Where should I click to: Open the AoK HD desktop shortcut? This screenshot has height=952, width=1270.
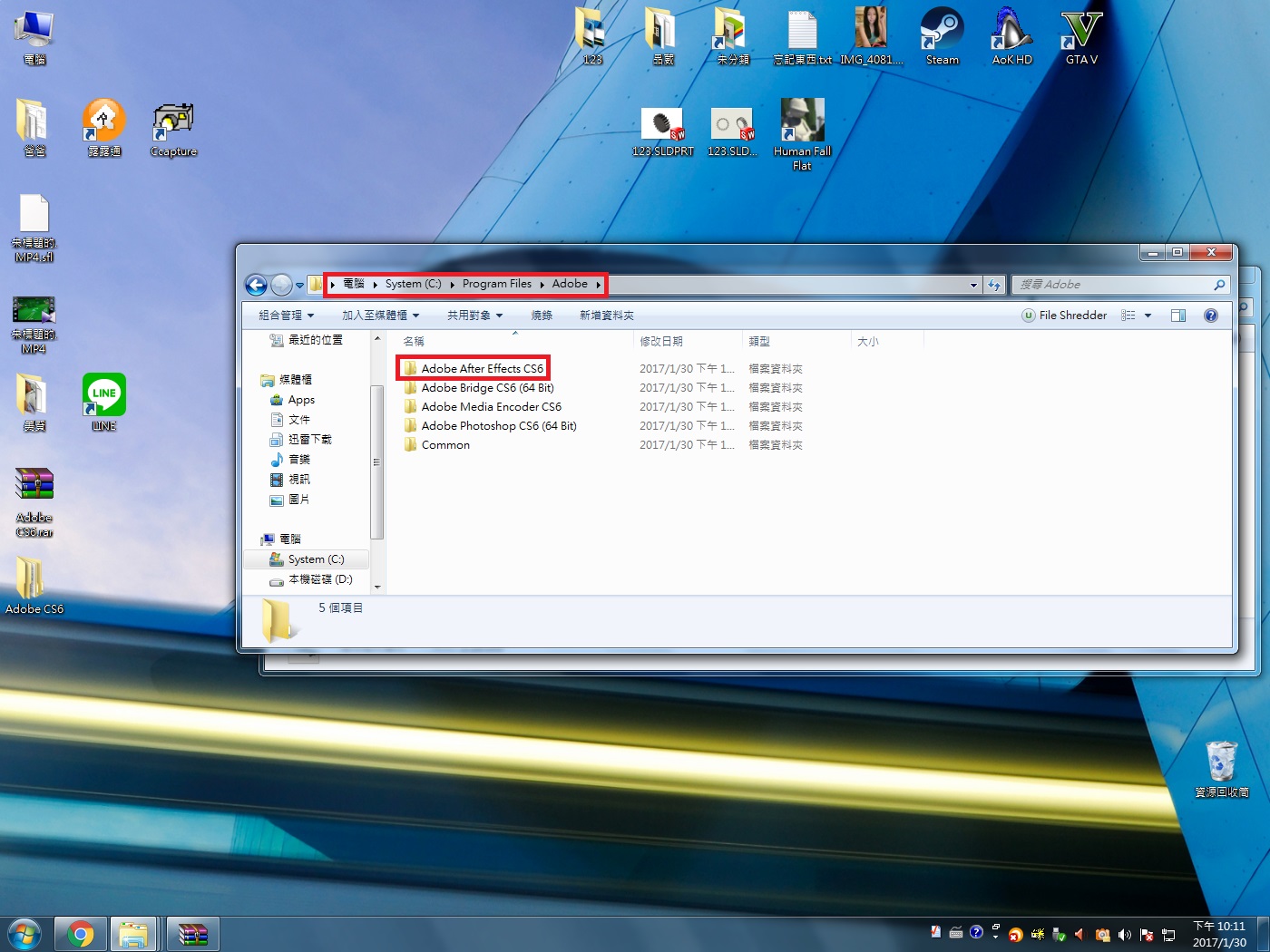tap(1011, 36)
